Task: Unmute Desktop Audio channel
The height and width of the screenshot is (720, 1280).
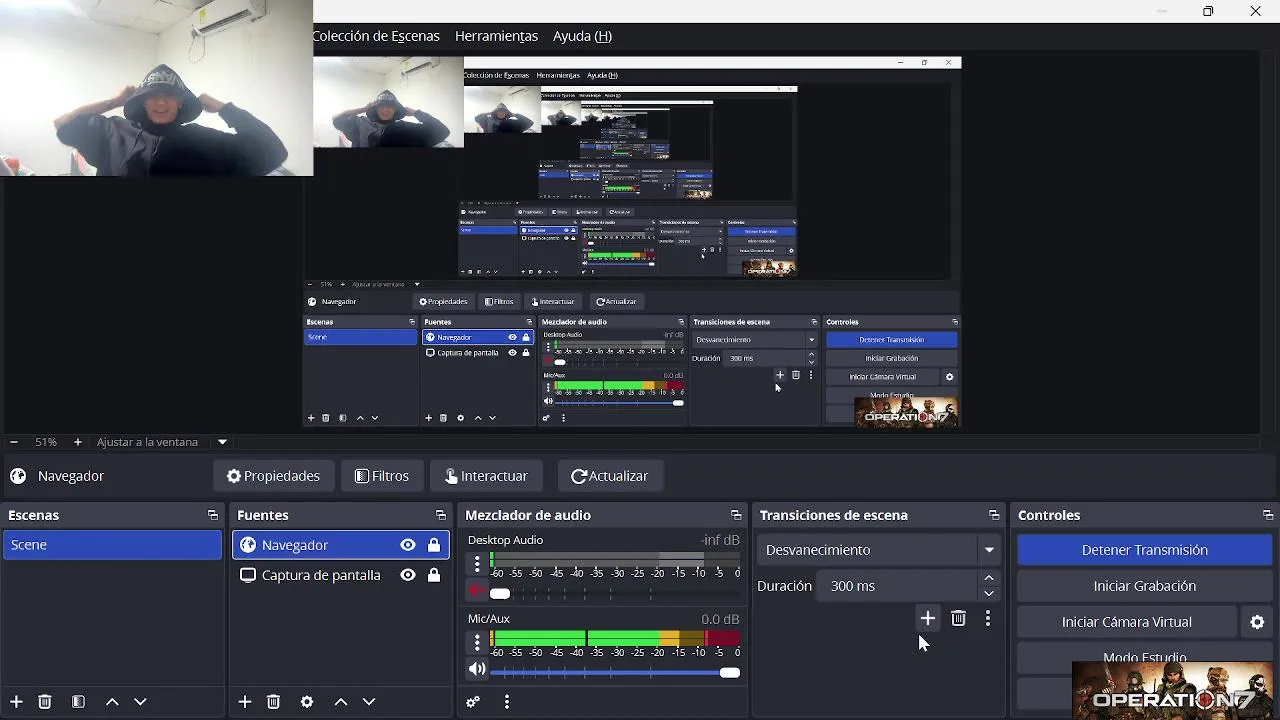Action: 477,591
